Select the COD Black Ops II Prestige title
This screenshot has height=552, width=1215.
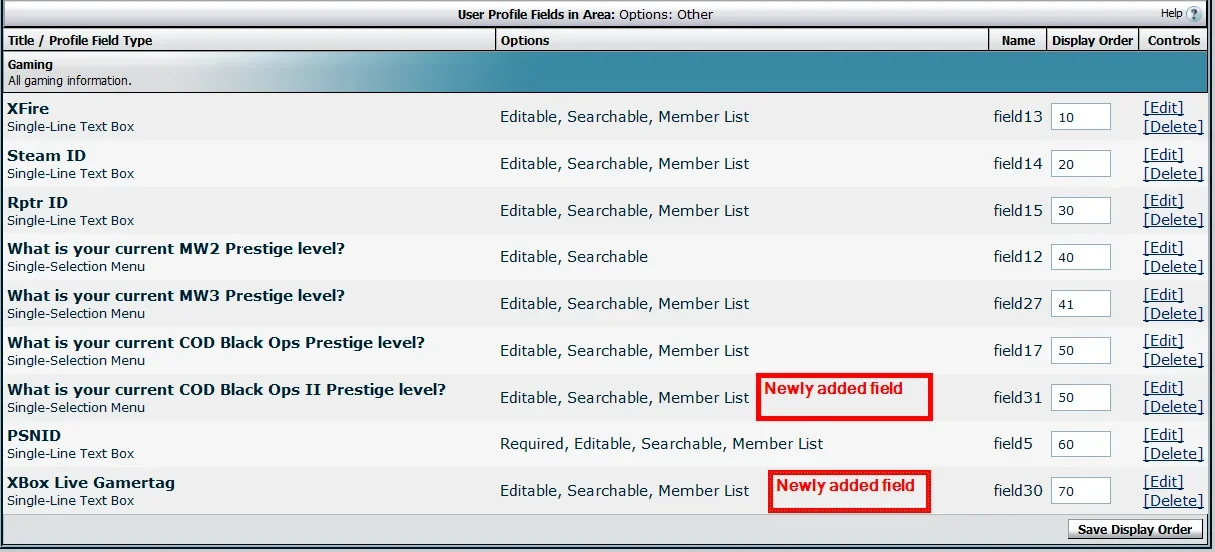[227, 390]
